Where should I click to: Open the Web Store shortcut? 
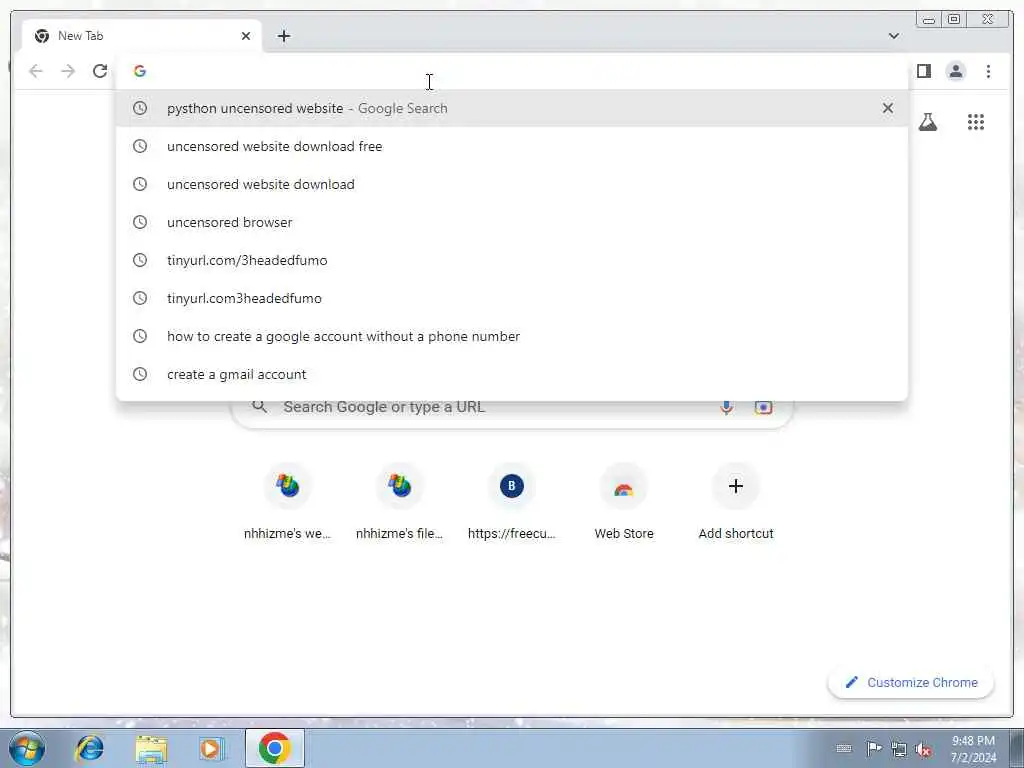coord(624,503)
